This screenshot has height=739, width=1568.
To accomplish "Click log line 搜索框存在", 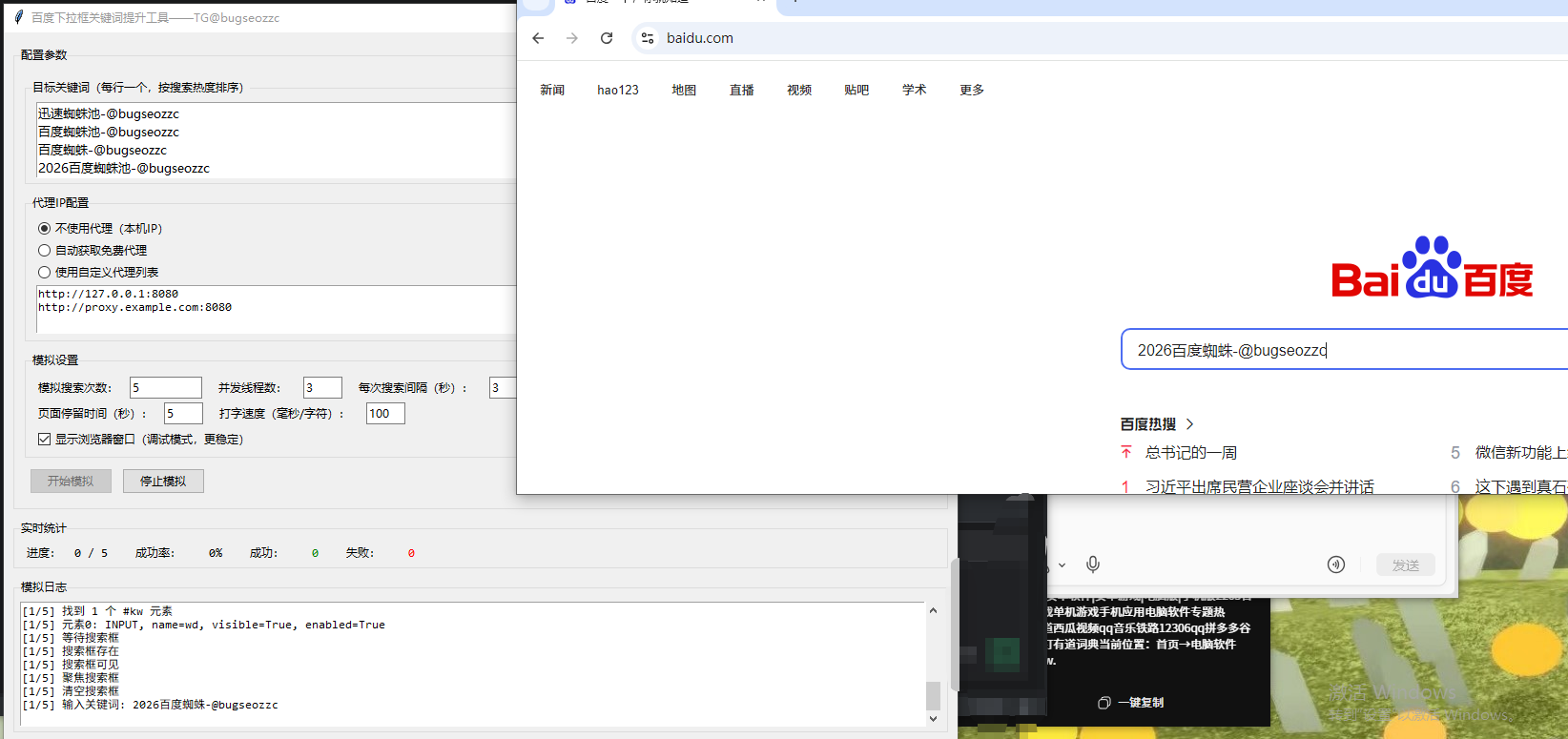I will (71, 651).
